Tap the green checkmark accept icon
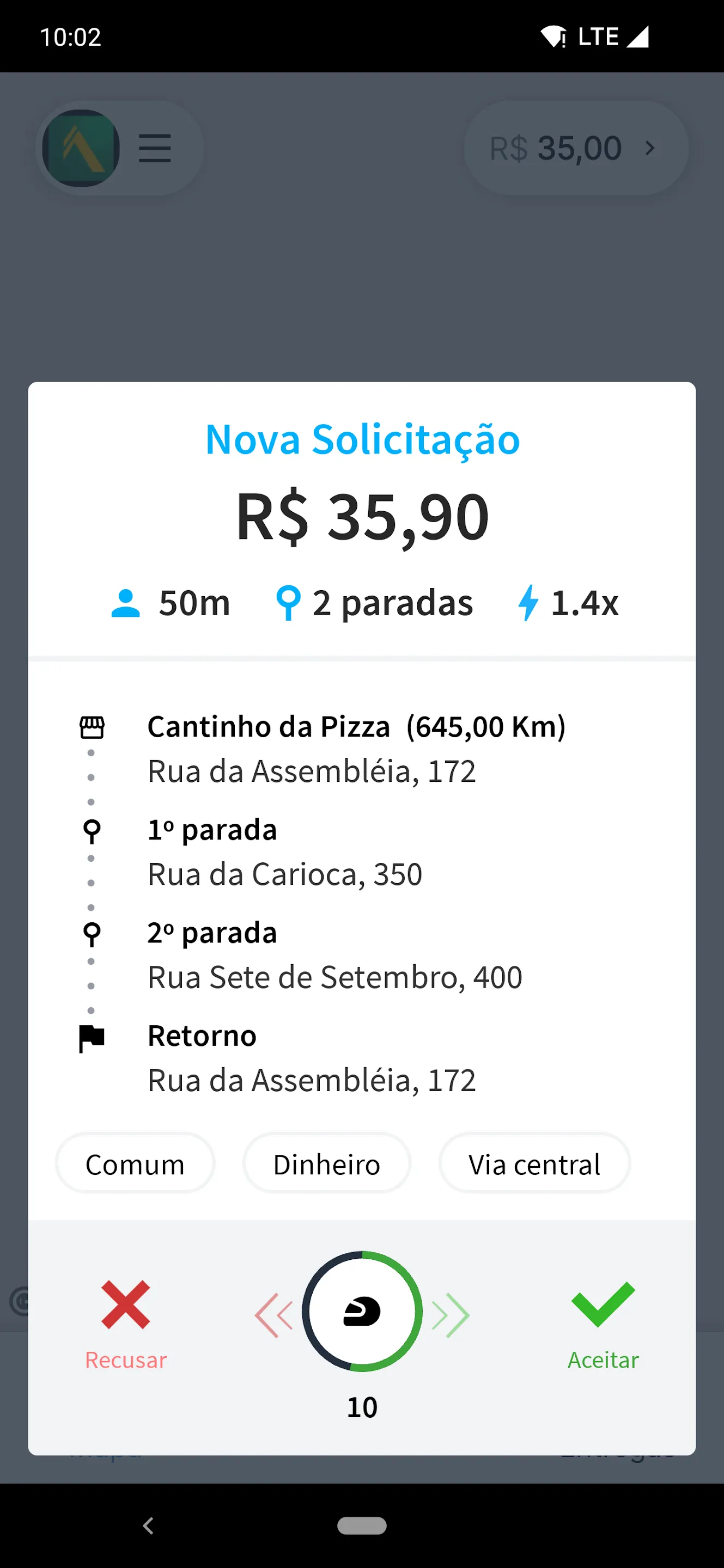 [603, 1304]
